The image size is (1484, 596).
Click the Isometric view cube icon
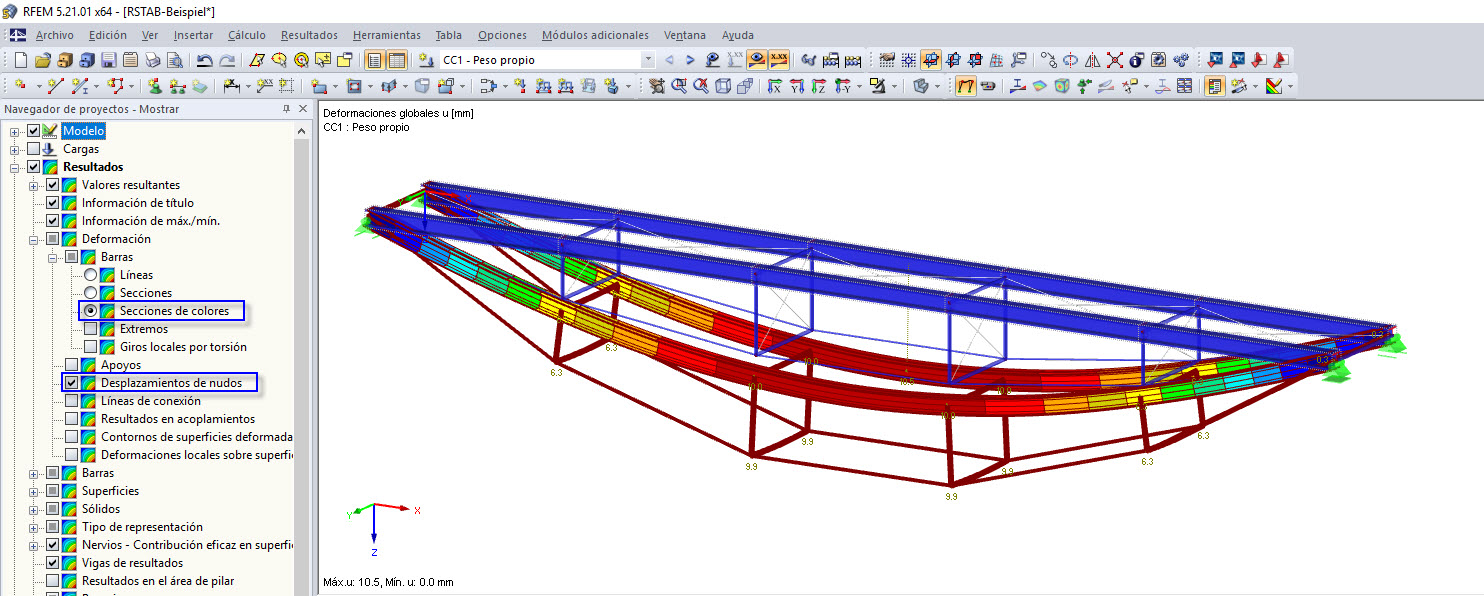723,87
